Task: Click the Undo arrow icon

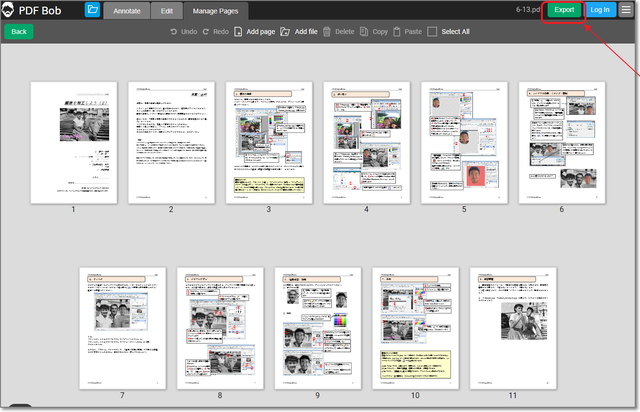Action: click(x=174, y=32)
